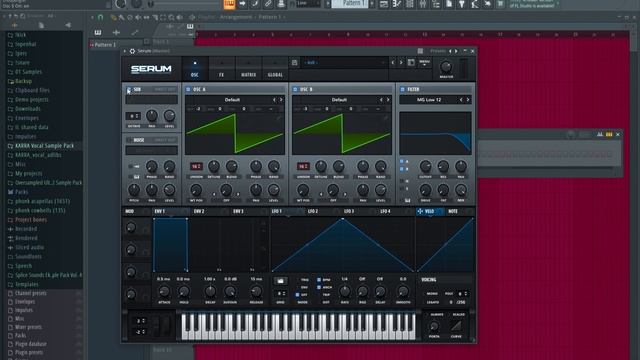The height and width of the screenshot is (360, 640).
Task: Open the mixer from FL Studio toolbar
Action: pyautogui.click(x=422, y=4)
